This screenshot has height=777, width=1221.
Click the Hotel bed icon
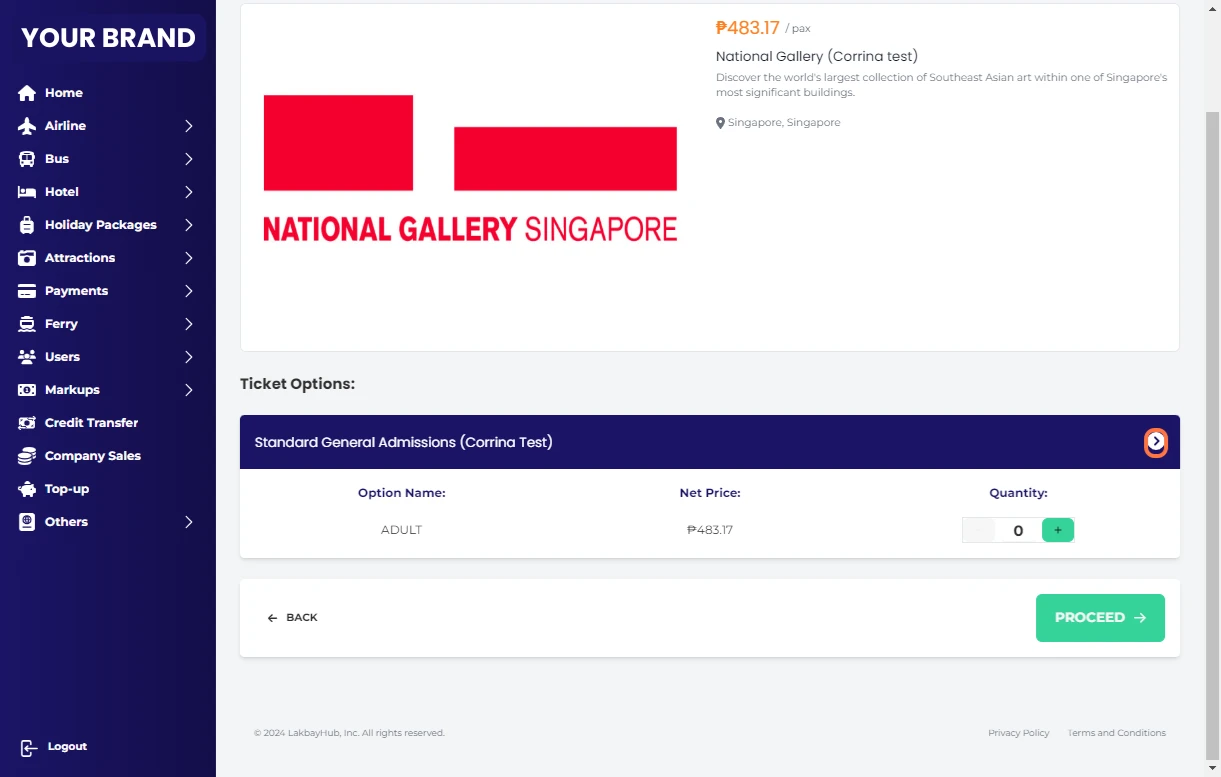(27, 192)
